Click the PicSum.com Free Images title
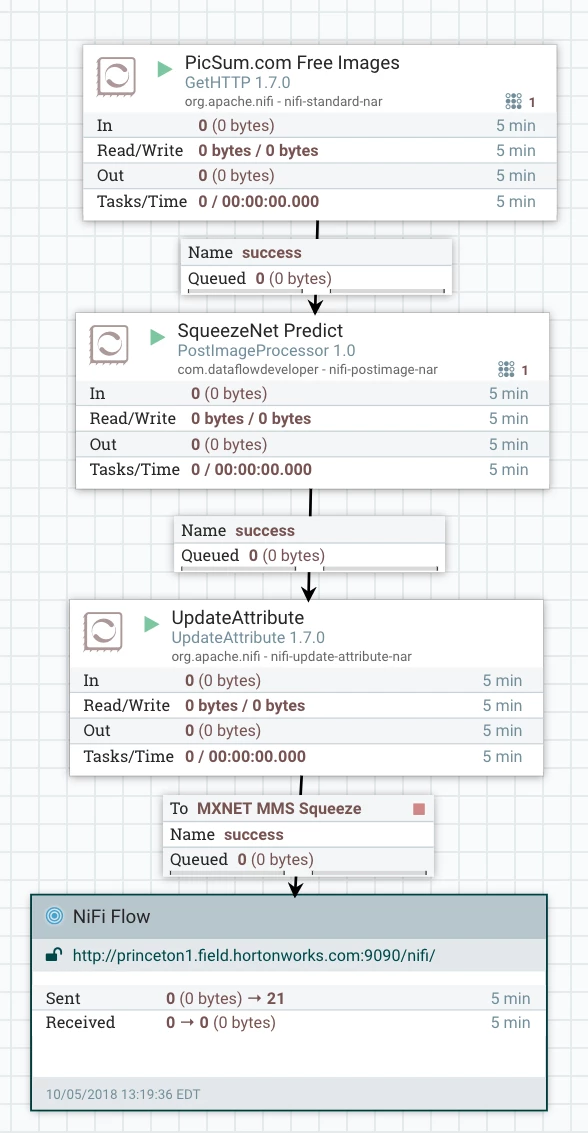 tap(292, 63)
